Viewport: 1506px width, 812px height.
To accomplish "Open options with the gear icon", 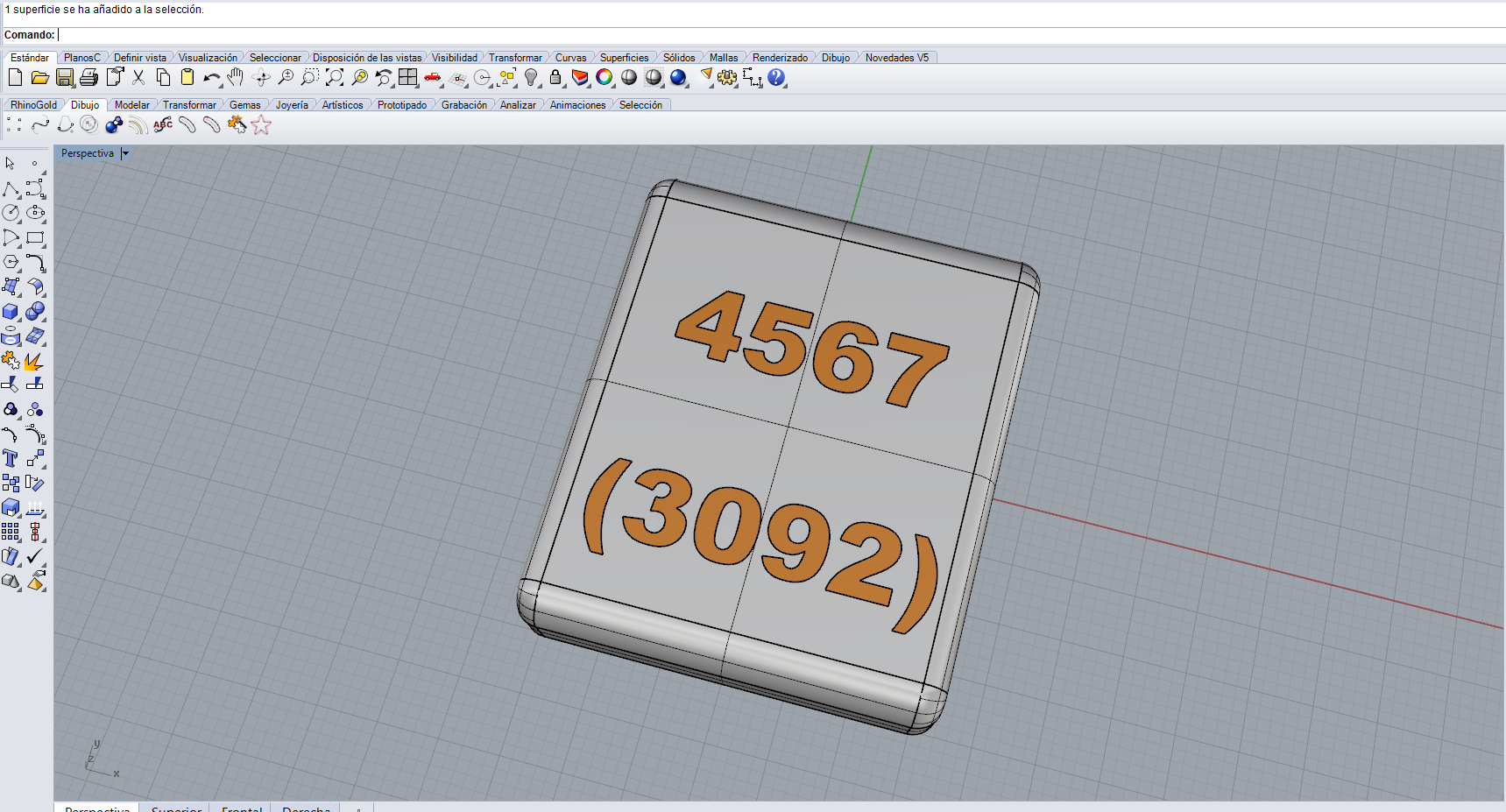I will point(727,78).
